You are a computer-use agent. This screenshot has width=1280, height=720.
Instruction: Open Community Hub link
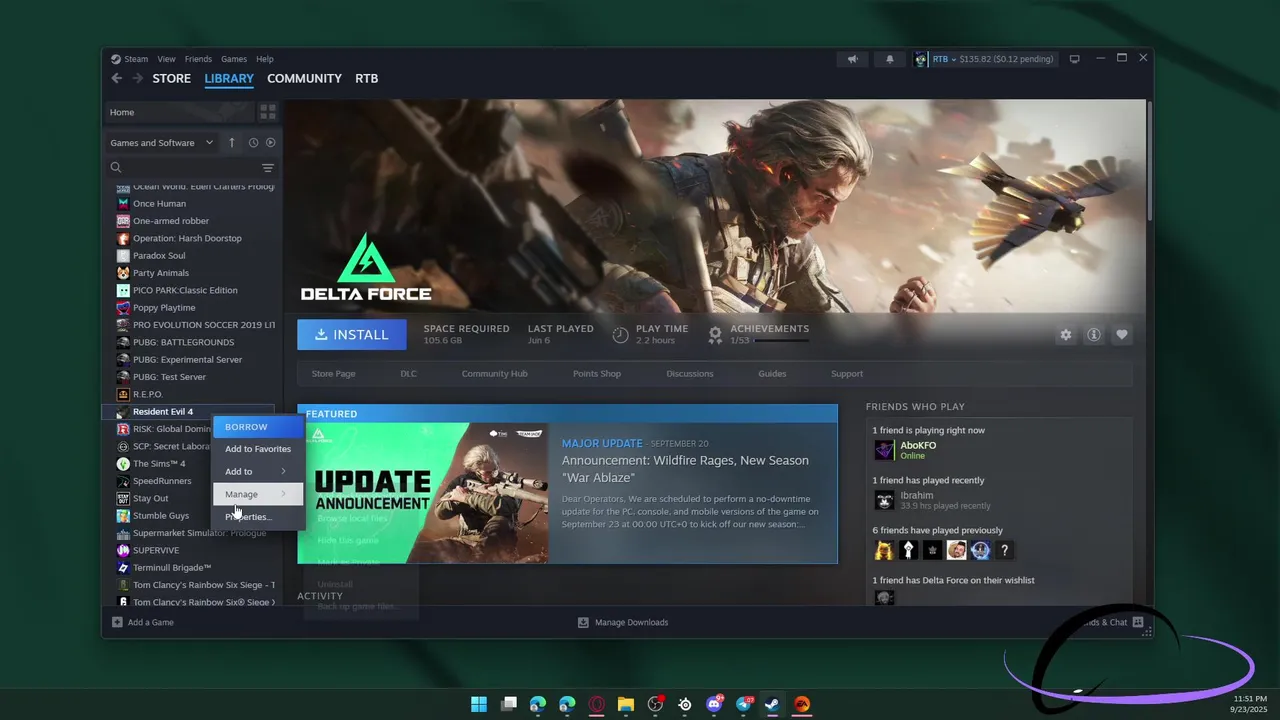coord(494,374)
